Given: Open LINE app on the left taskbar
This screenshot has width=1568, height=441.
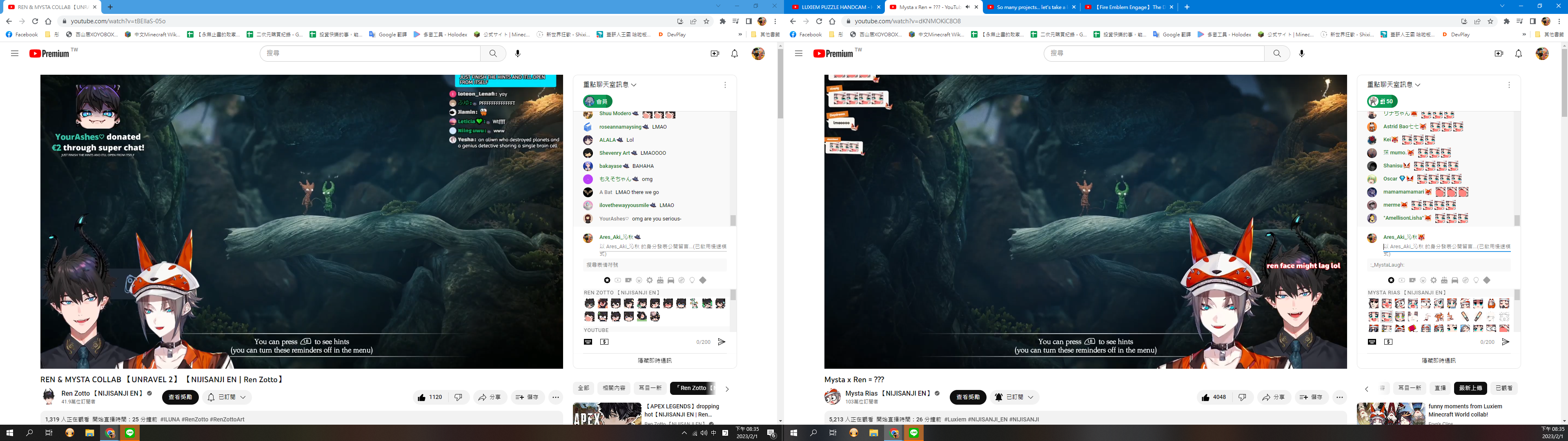Looking at the screenshot, I should [x=130, y=433].
